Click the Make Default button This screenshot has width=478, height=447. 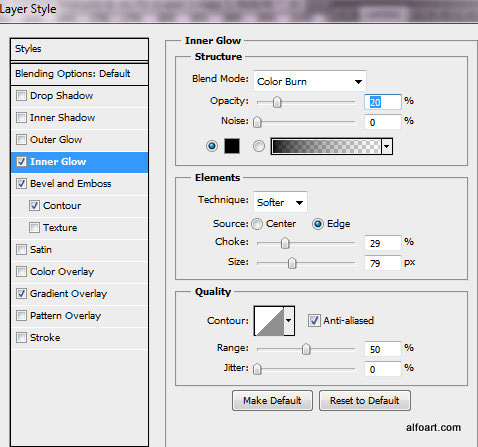tap(272, 400)
